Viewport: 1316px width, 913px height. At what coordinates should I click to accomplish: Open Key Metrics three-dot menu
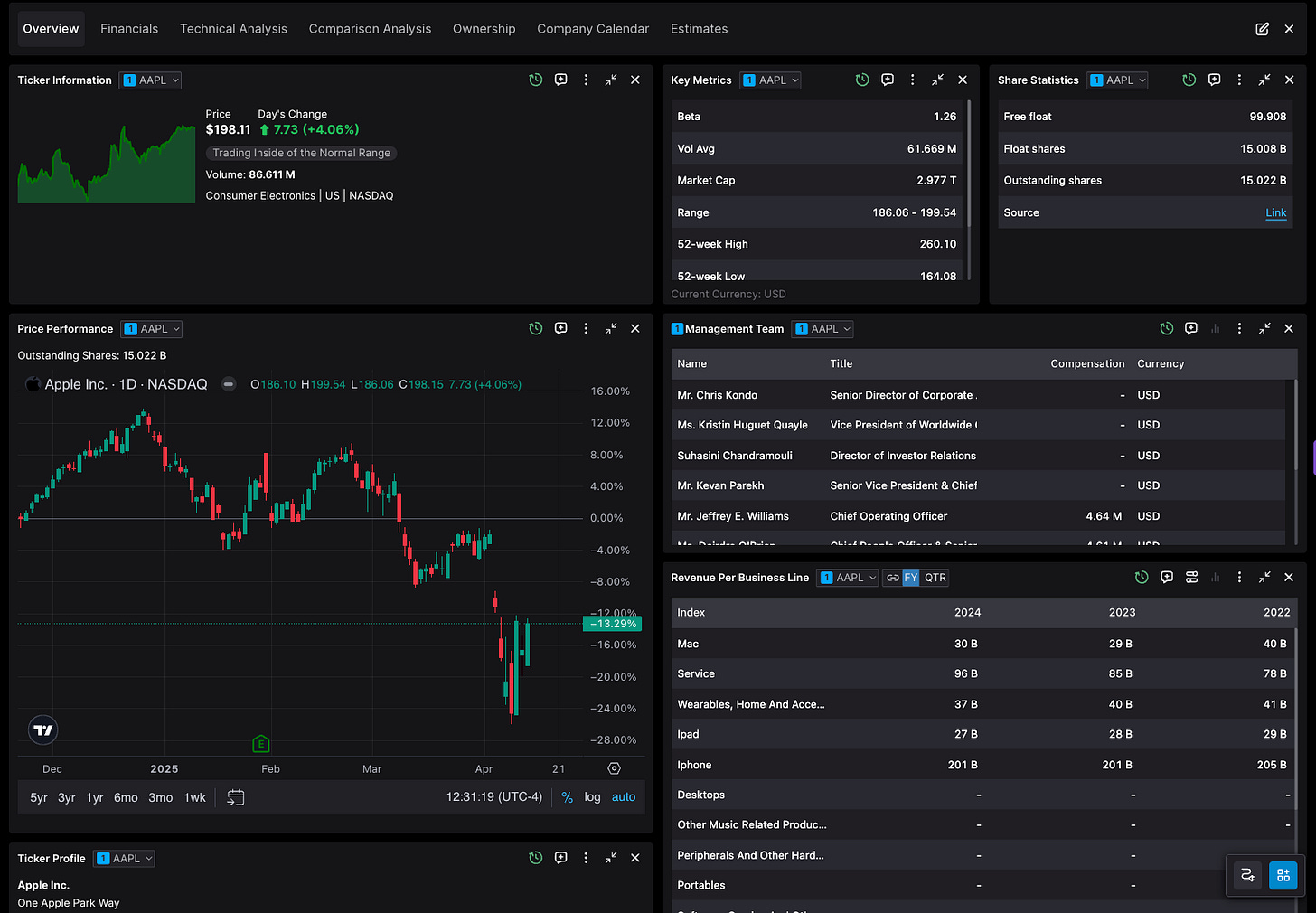coord(912,80)
